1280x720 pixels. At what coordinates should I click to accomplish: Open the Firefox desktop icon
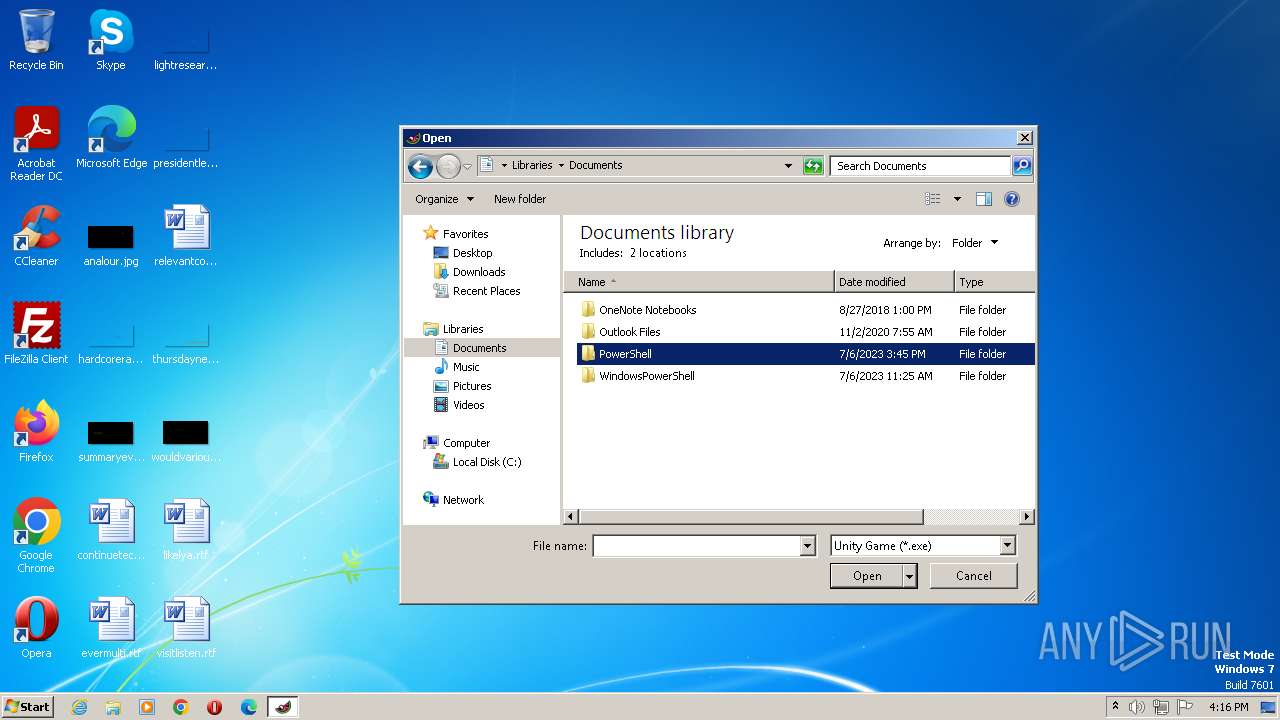36,432
